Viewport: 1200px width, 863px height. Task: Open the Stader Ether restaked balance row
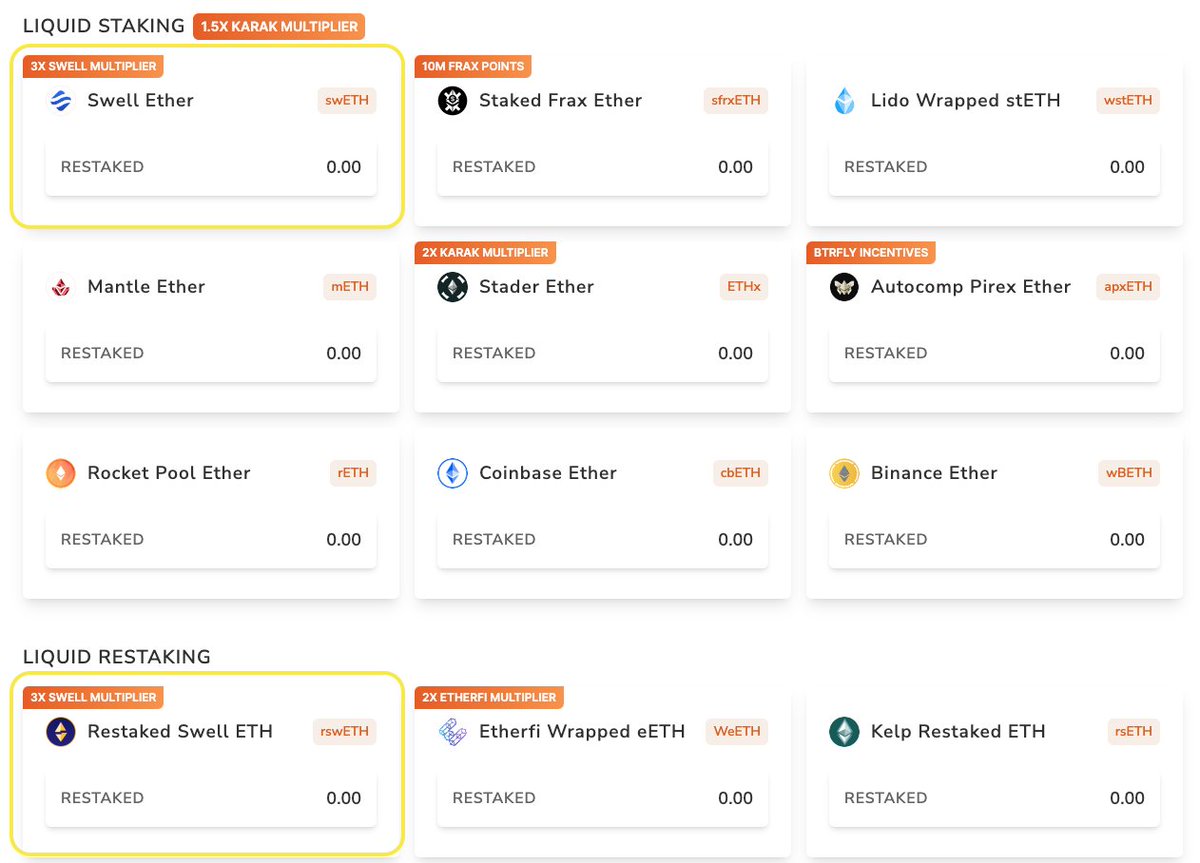603,353
